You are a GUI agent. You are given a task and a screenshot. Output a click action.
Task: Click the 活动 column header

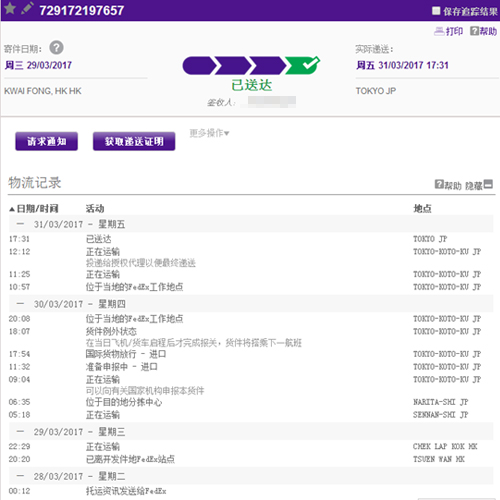(x=95, y=209)
